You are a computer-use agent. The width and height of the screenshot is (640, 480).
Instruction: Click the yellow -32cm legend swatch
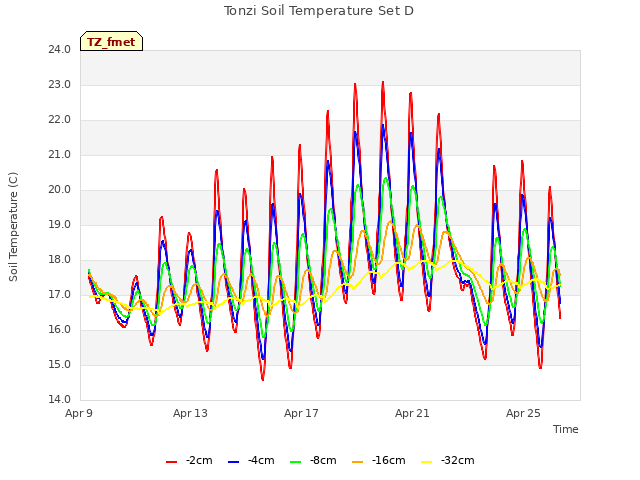(x=426, y=462)
